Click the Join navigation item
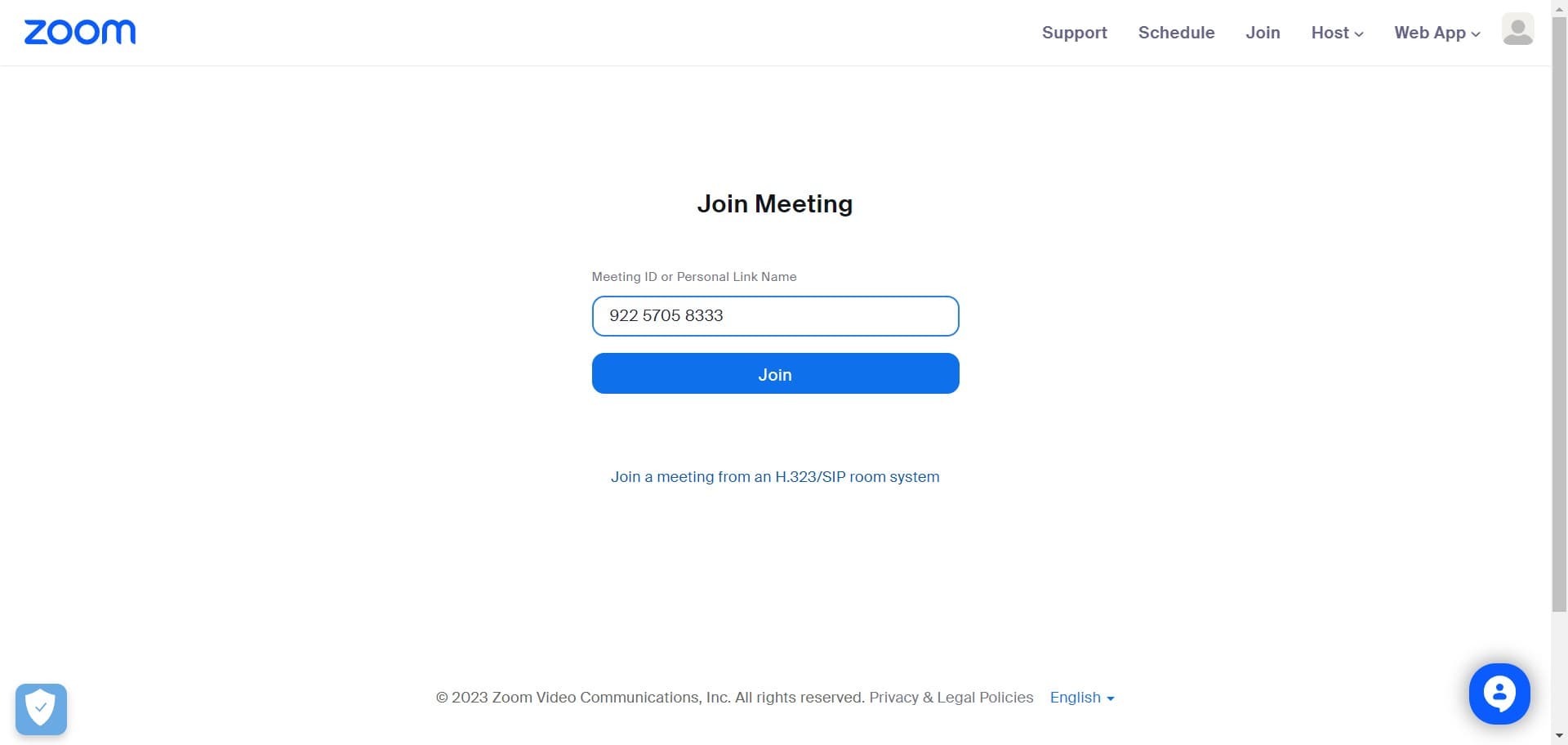Viewport: 1568px width, 745px height. 1263,33
